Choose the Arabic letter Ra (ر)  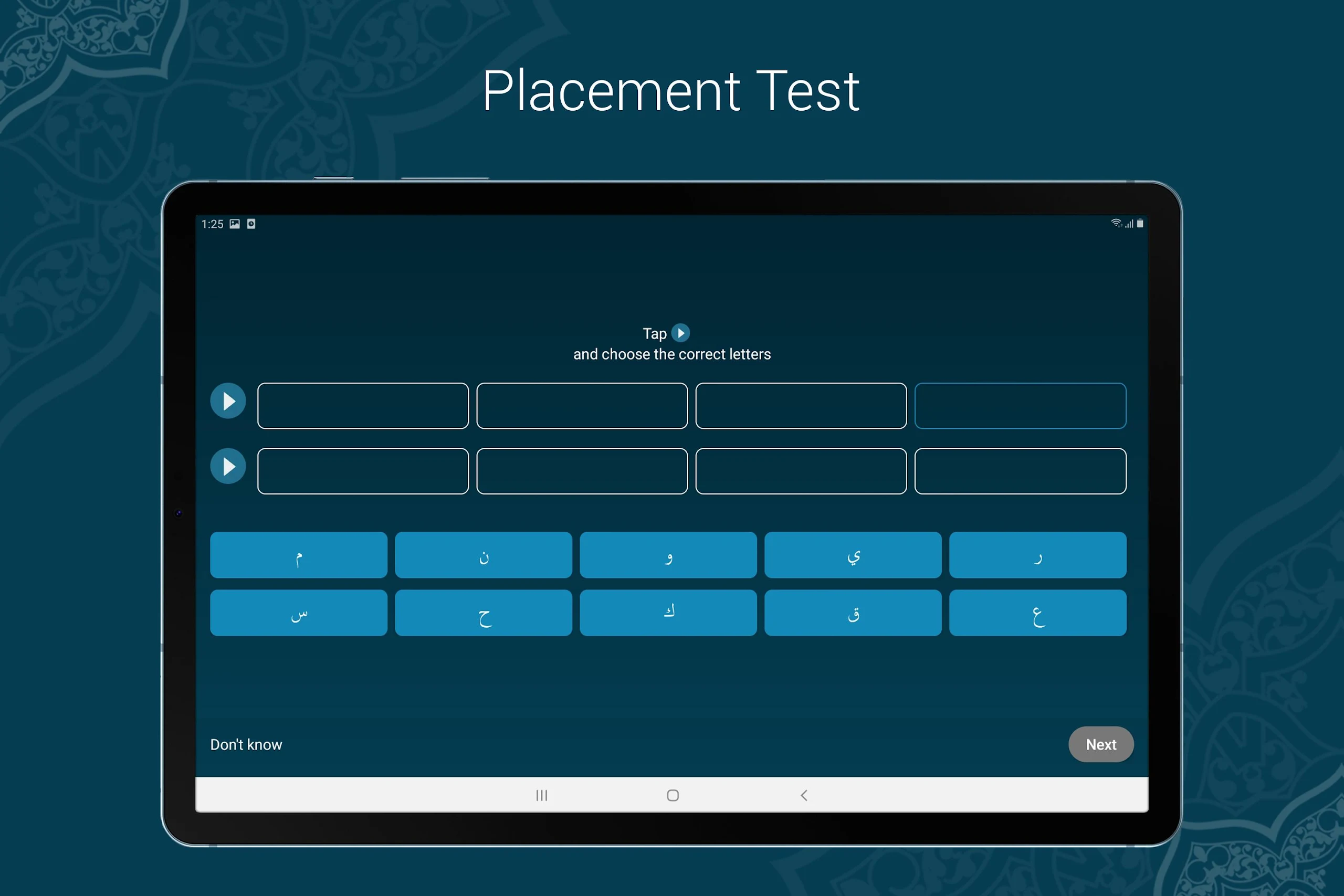click(1037, 555)
